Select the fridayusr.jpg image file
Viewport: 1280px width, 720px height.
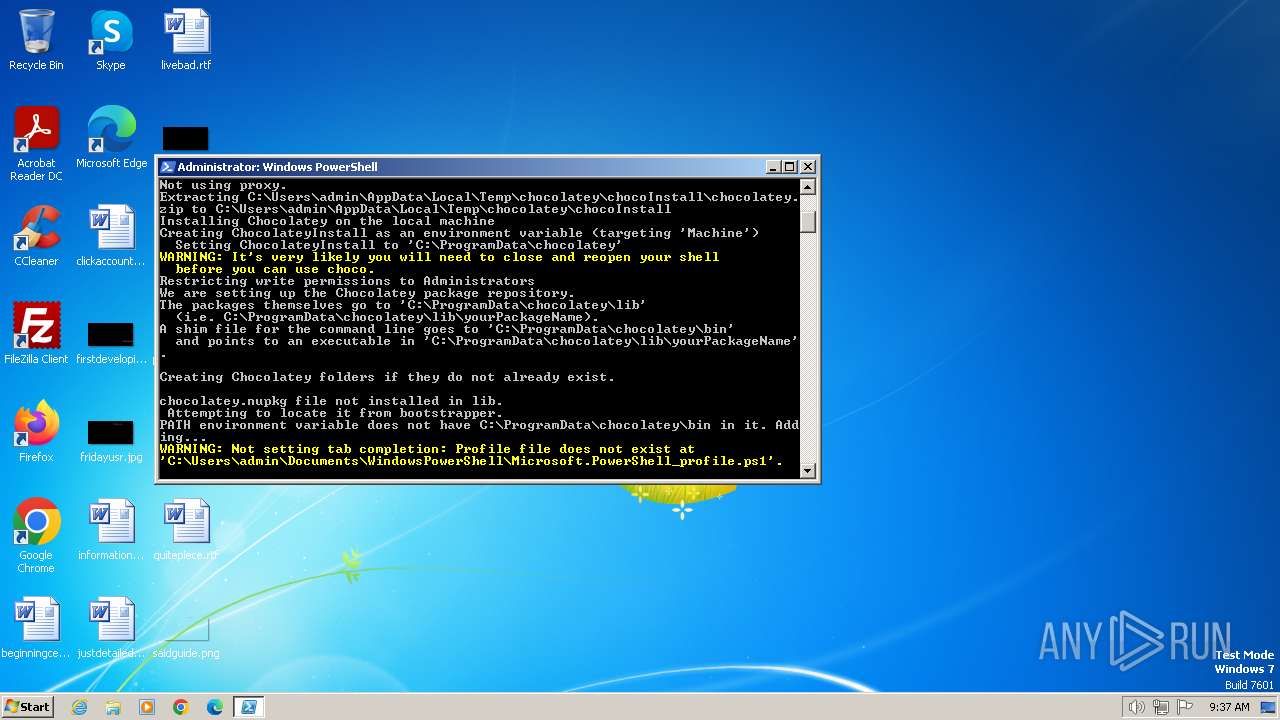(x=111, y=440)
